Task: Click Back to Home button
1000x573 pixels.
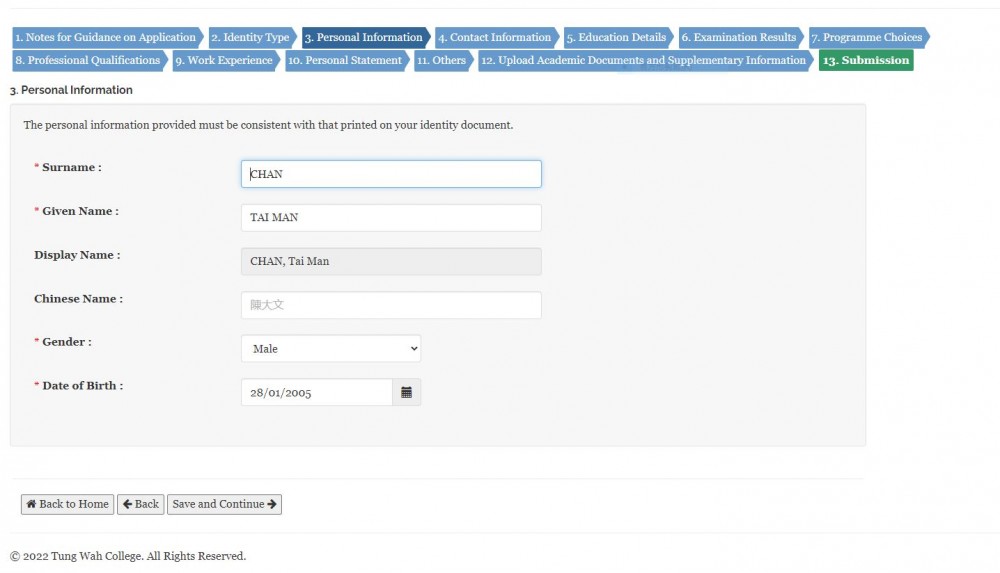Action: (67, 505)
